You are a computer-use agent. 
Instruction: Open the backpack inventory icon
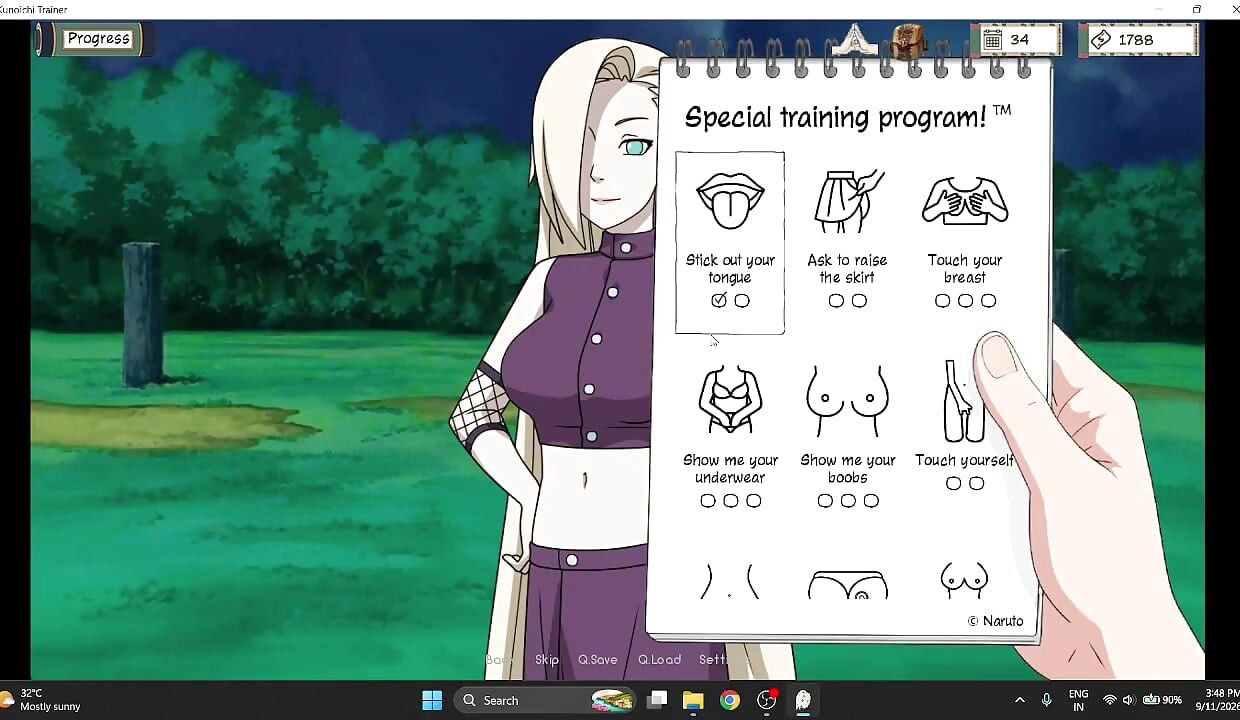coord(909,41)
